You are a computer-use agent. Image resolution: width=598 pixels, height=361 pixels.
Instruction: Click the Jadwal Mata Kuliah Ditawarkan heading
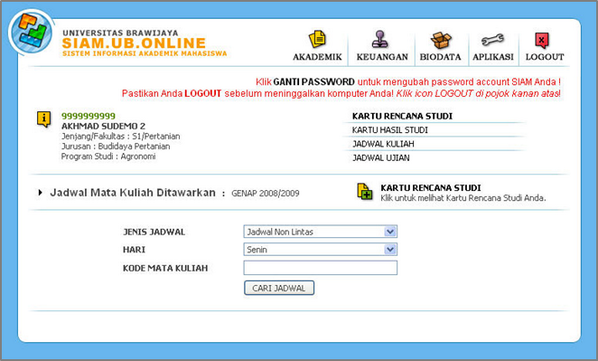(x=133, y=193)
